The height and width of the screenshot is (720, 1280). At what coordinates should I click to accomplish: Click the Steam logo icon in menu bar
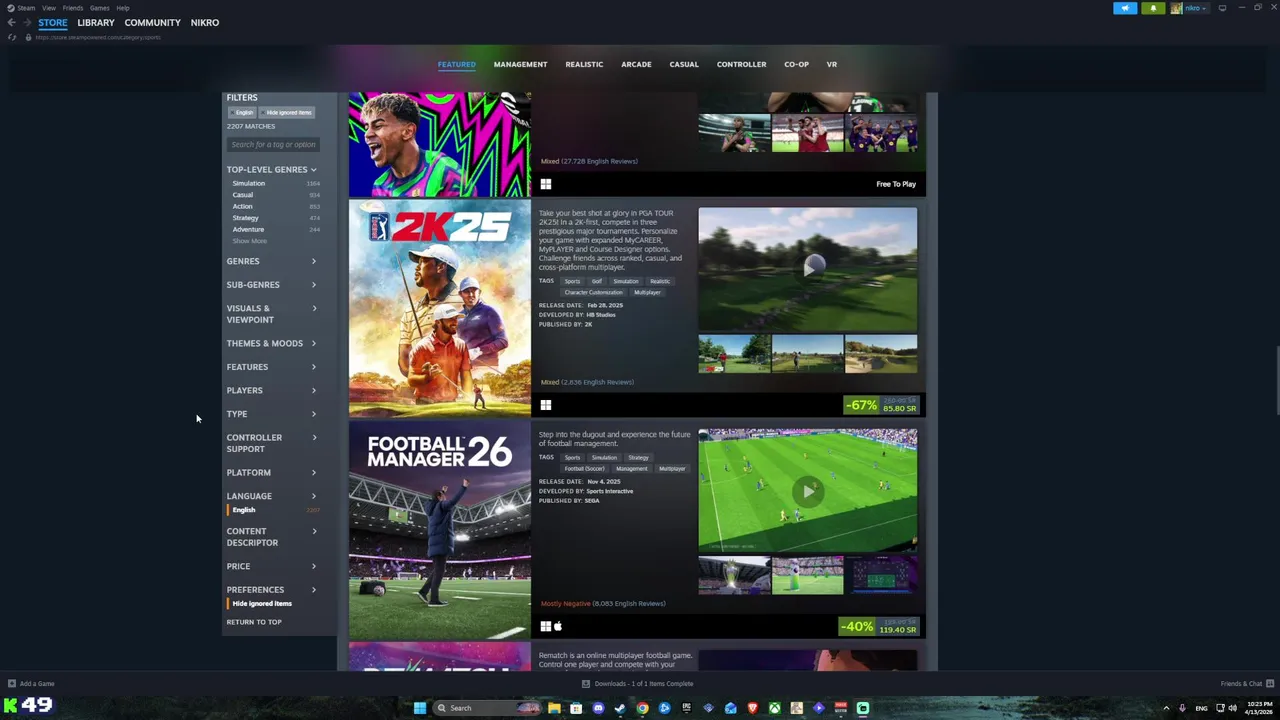click(11, 7)
